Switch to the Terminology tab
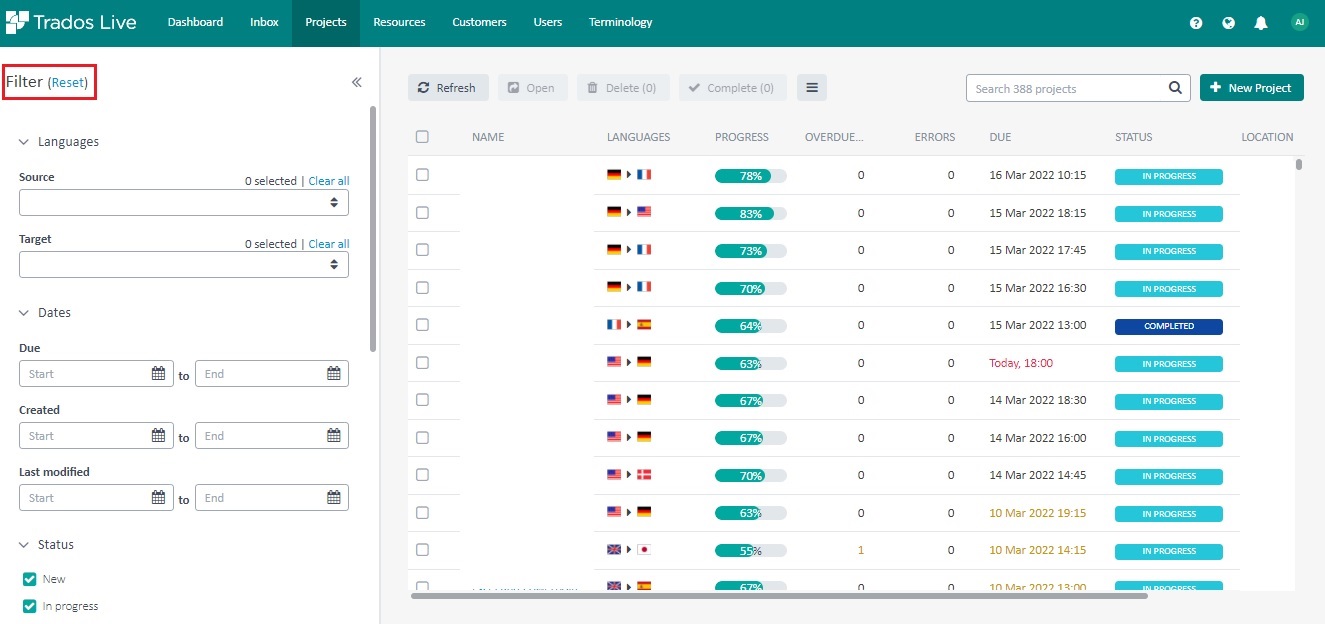This screenshot has height=624, width=1325. (620, 20)
